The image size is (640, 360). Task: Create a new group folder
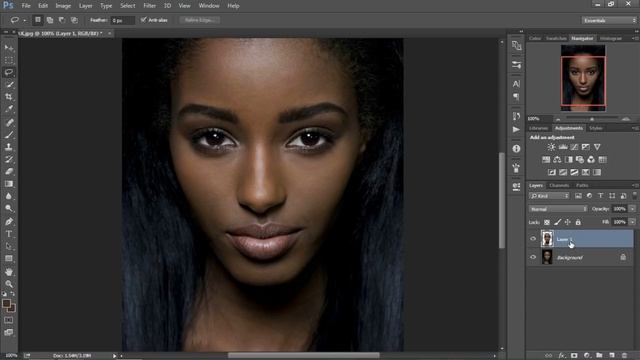tap(599, 356)
